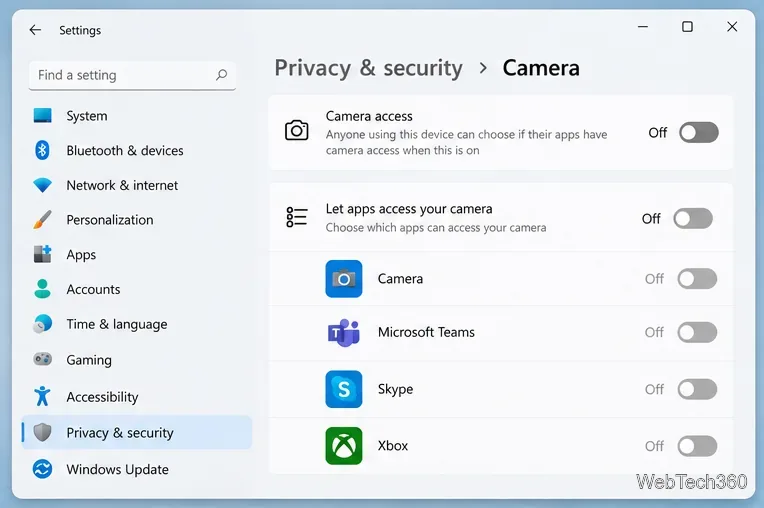This screenshot has width=764, height=508.
Task: Click the Privacy shield icon
Action: (42, 432)
